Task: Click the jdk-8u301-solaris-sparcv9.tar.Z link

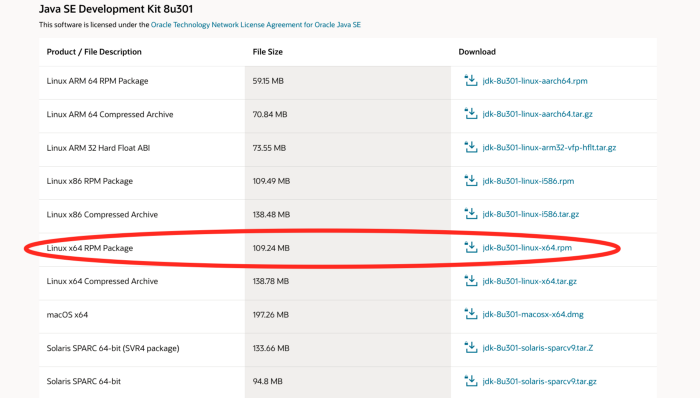Action: click(538, 348)
